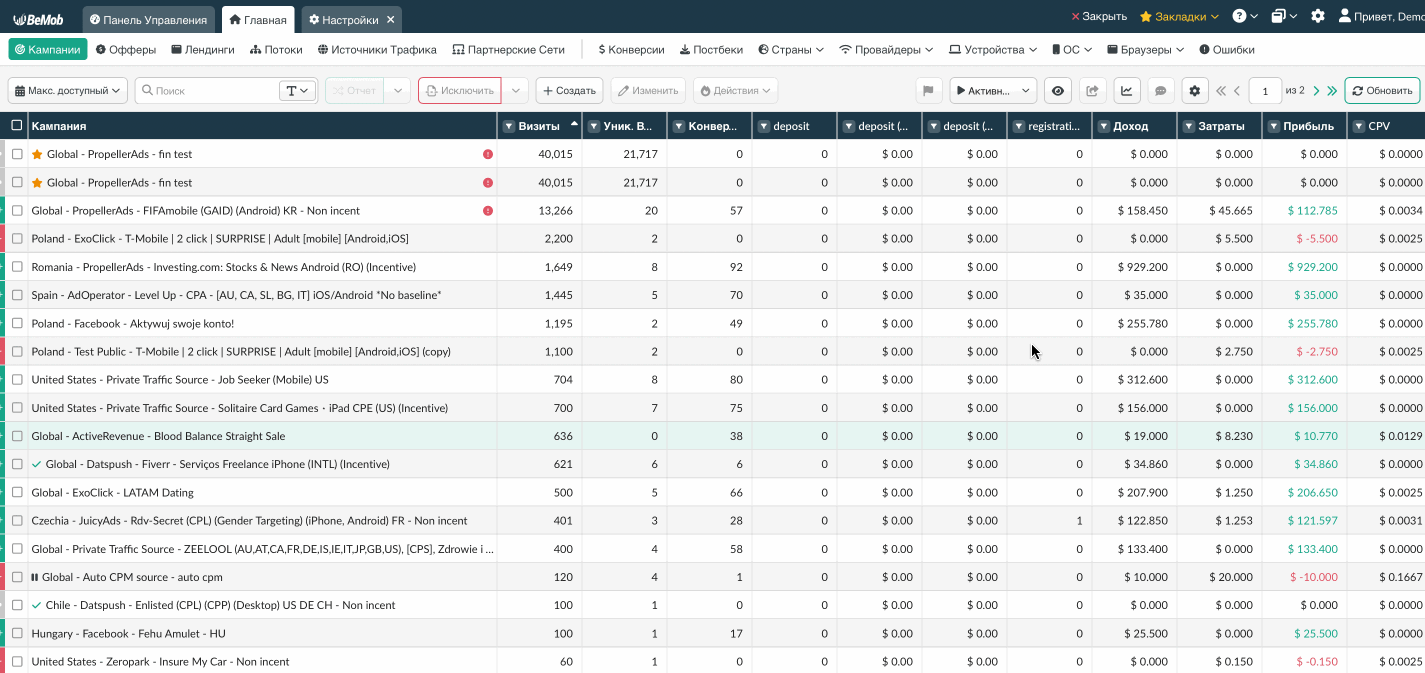
Task: Click the filter icon on the Визиты column
Action: tap(509, 126)
